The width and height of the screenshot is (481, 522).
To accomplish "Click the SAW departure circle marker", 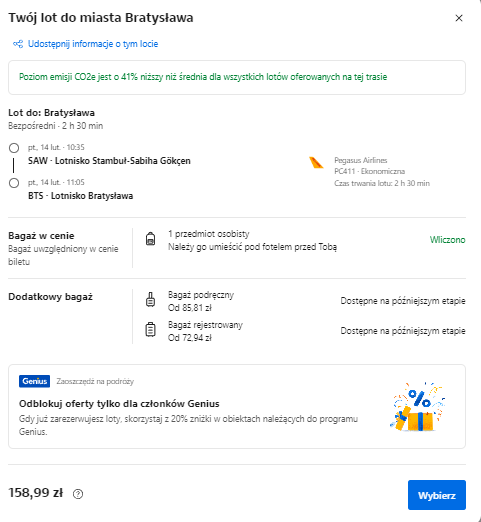I will tap(14, 148).
